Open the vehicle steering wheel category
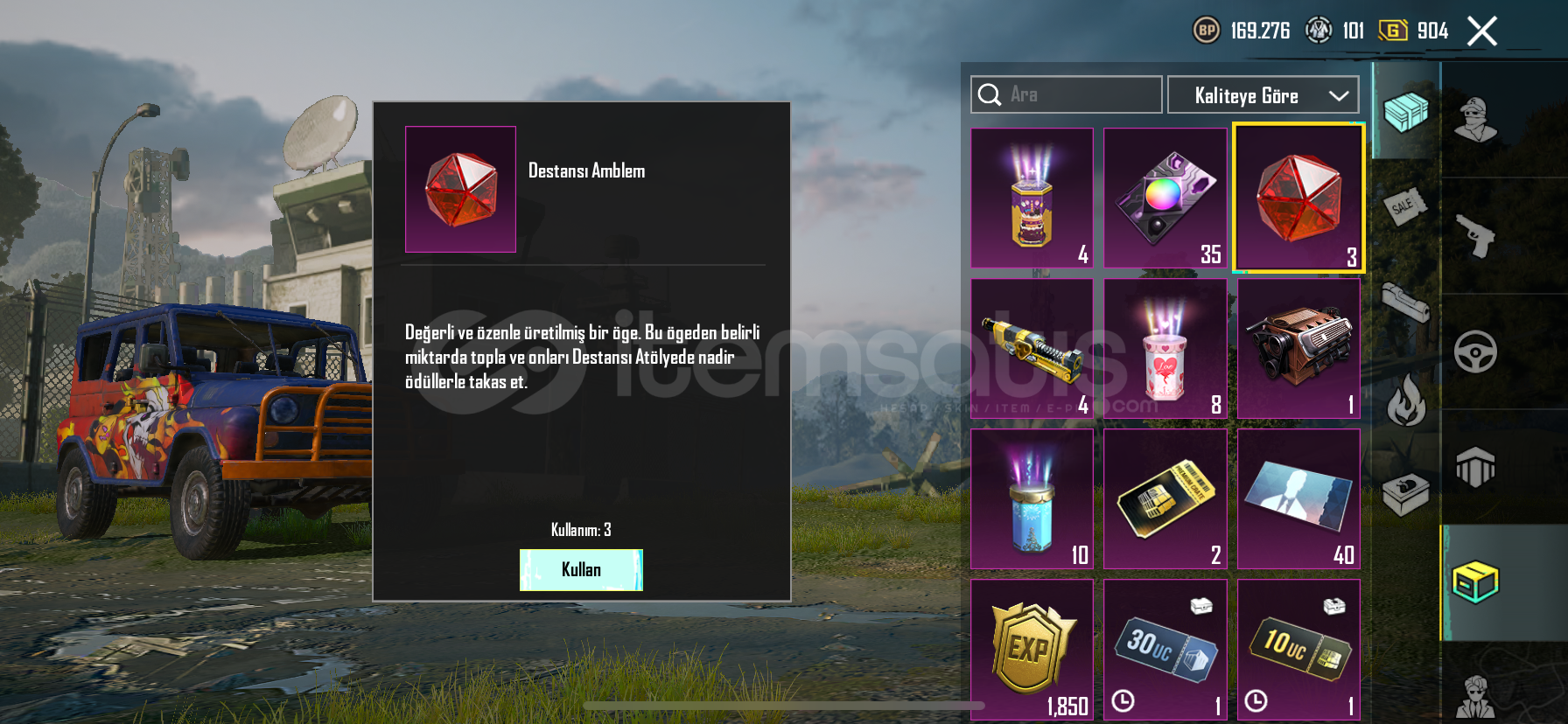This screenshot has width=1568, height=724. pos(1475,352)
